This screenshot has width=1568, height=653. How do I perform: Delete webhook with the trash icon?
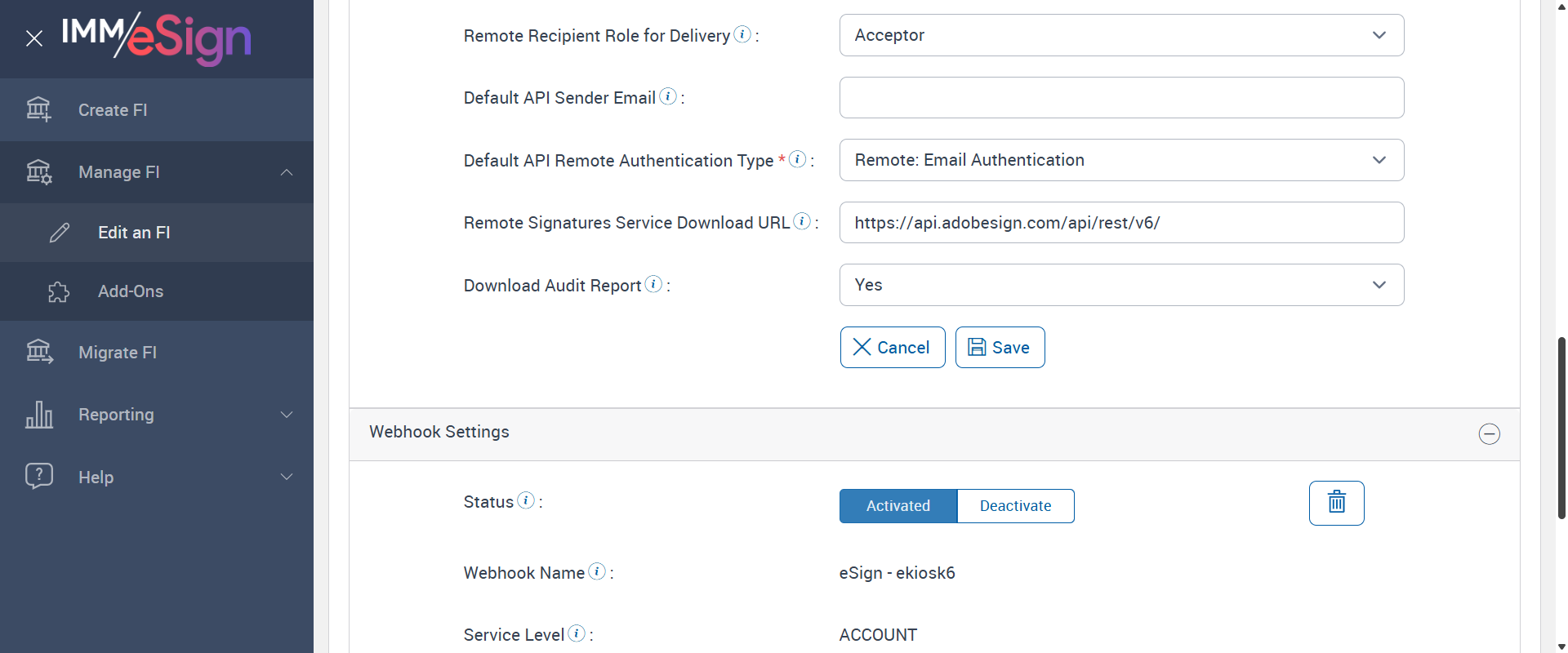tap(1336, 503)
